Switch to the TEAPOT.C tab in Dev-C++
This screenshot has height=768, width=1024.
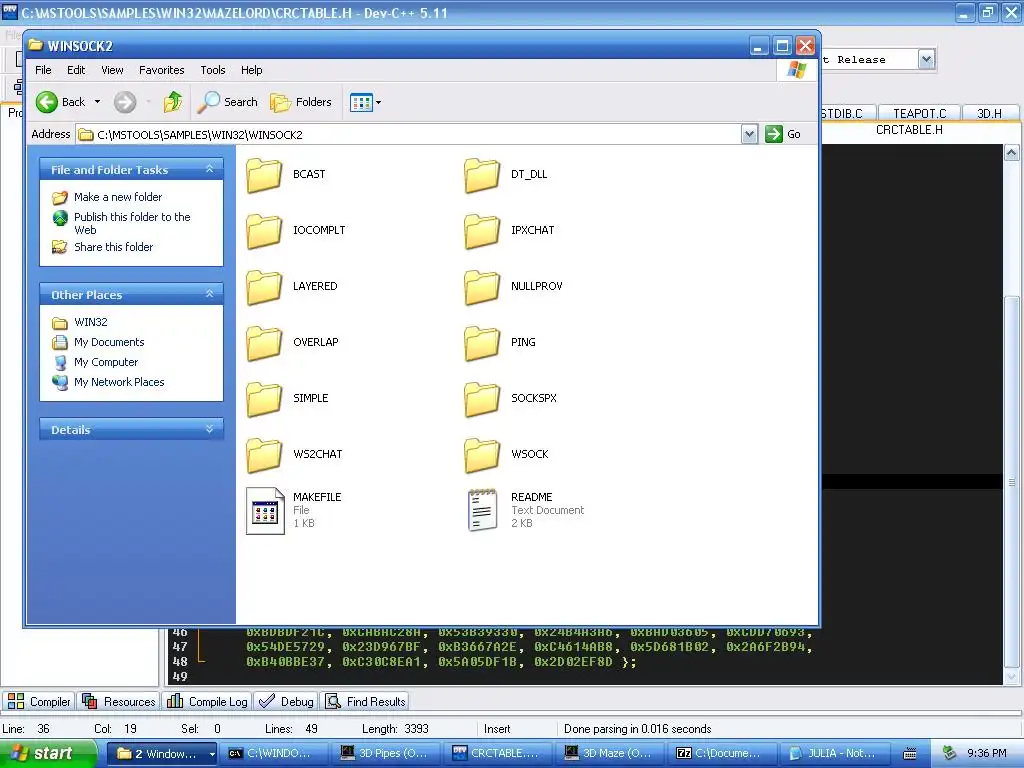pyautogui.click(x=920, y=114)
